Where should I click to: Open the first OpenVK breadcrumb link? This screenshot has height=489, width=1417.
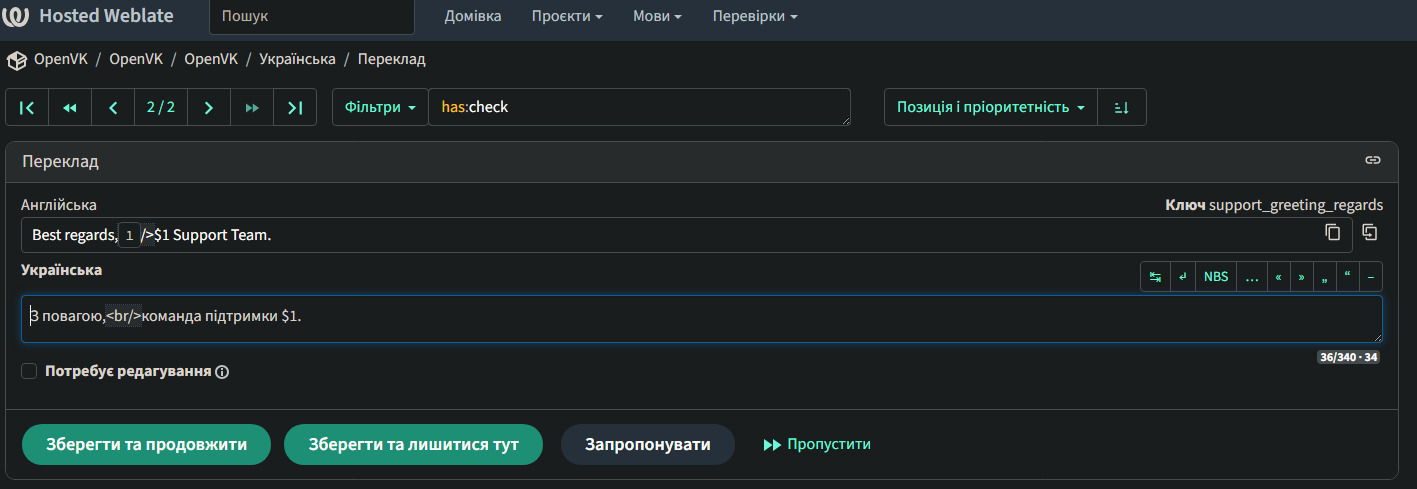coord(61,59)
